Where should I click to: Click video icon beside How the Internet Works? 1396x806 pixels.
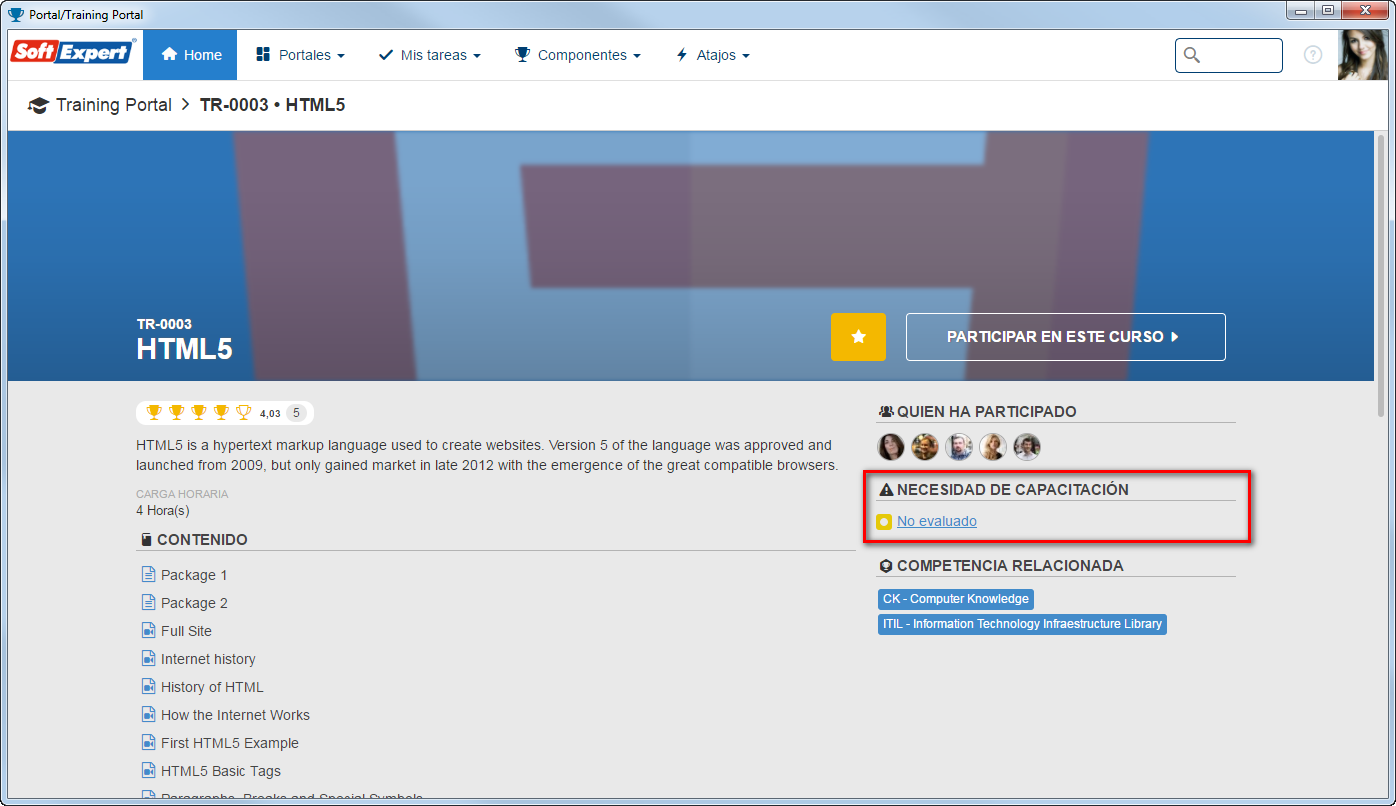148,714
